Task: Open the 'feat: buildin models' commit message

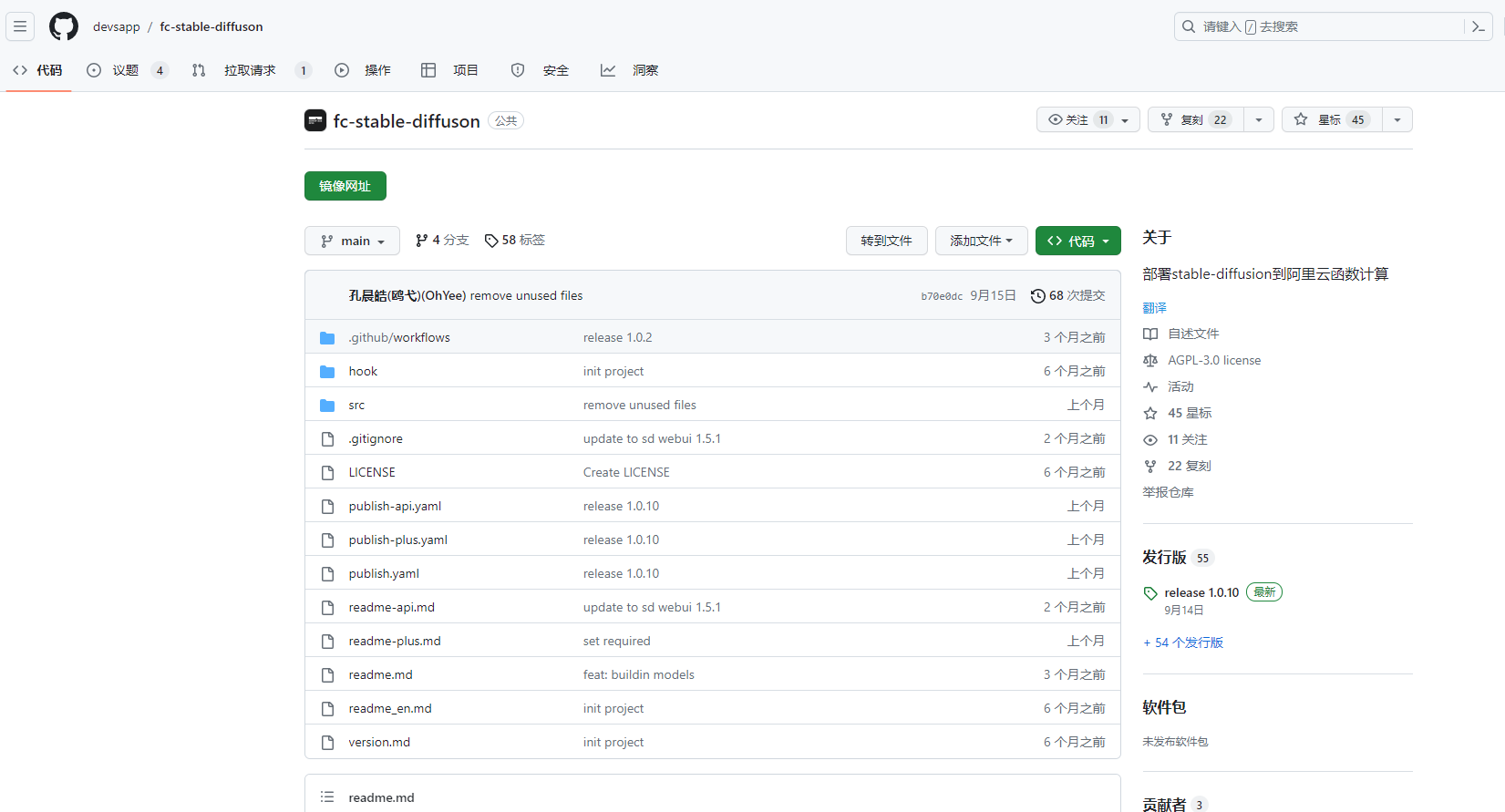Action: point(639,675)
